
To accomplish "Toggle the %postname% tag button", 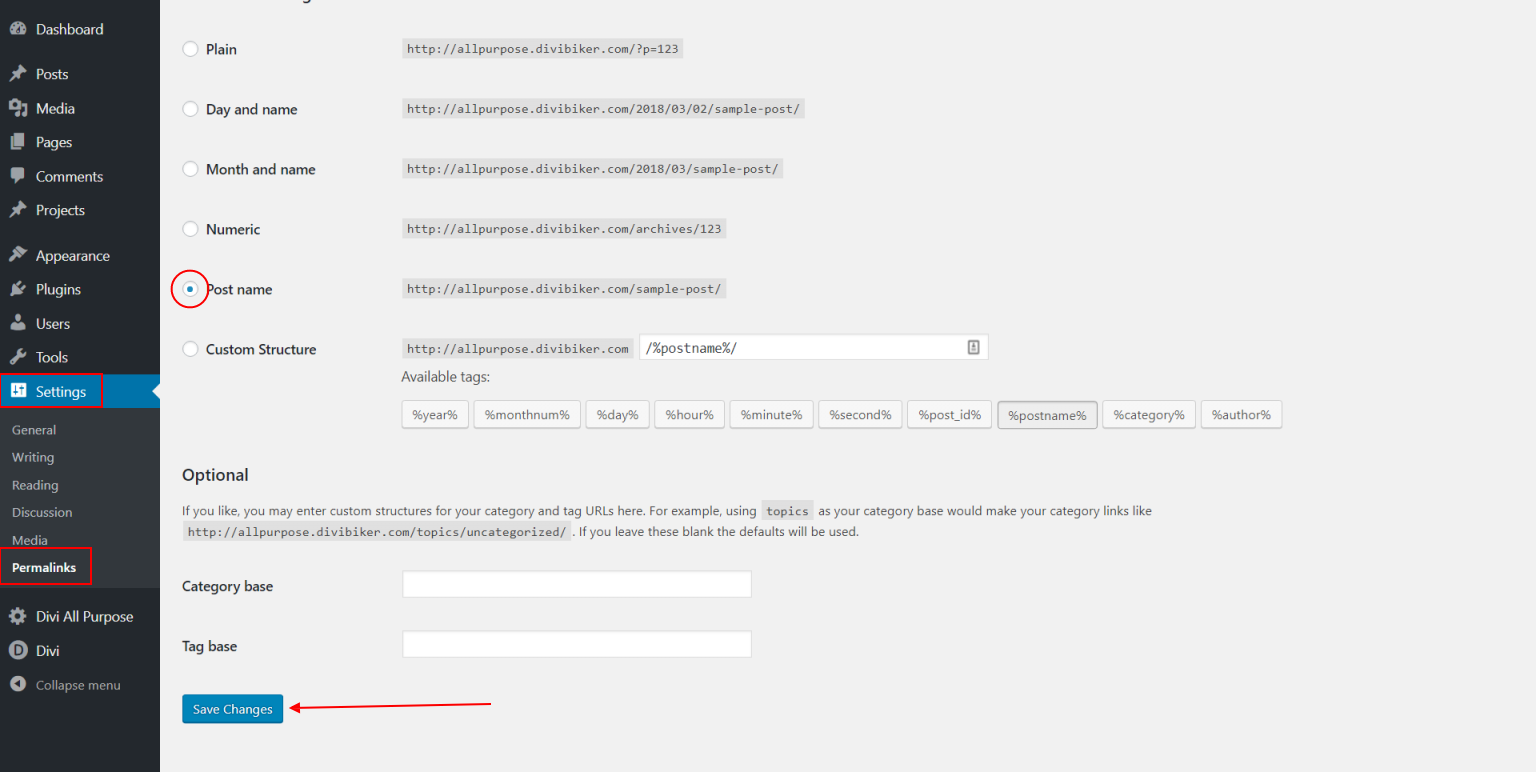I will (x=1047, y=414).
